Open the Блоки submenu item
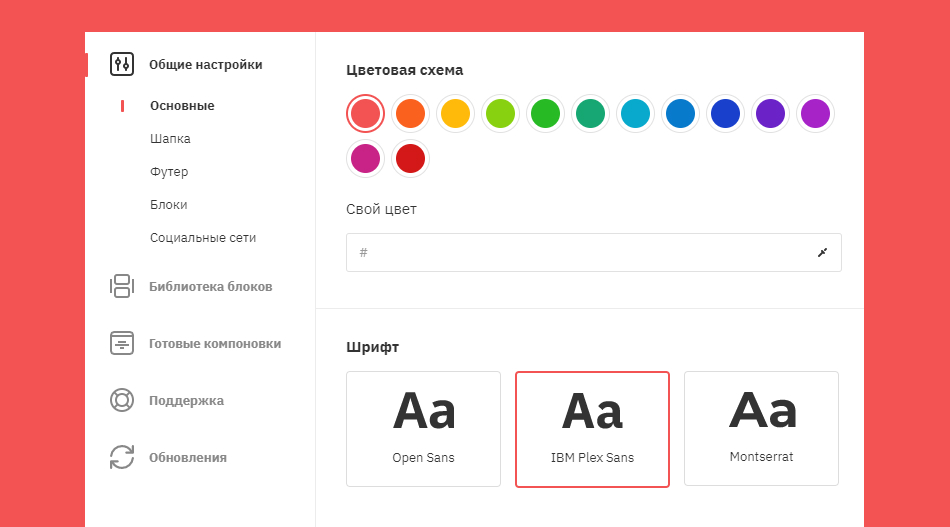The width and height of the screenshot is (950, 527). [x=169, y=205]
